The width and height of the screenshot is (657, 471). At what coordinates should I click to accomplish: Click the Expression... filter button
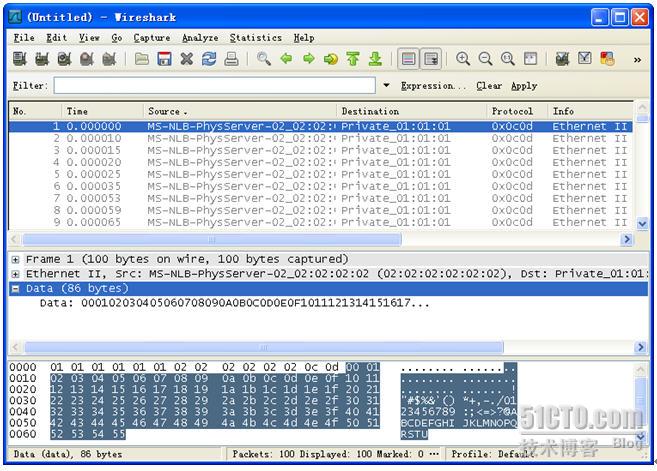coord(433,86)
